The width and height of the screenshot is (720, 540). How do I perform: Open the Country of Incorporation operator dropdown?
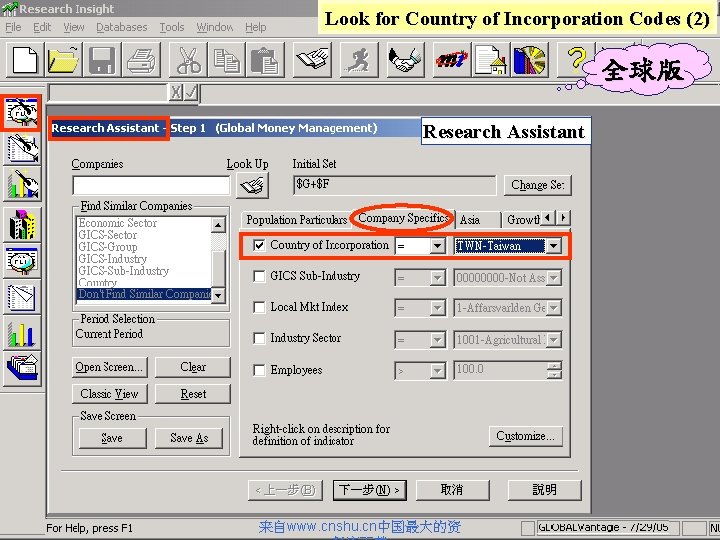[438, 246]
